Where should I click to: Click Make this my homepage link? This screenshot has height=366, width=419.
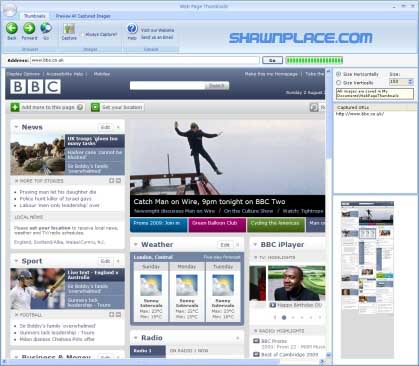[x=271, y=74]
